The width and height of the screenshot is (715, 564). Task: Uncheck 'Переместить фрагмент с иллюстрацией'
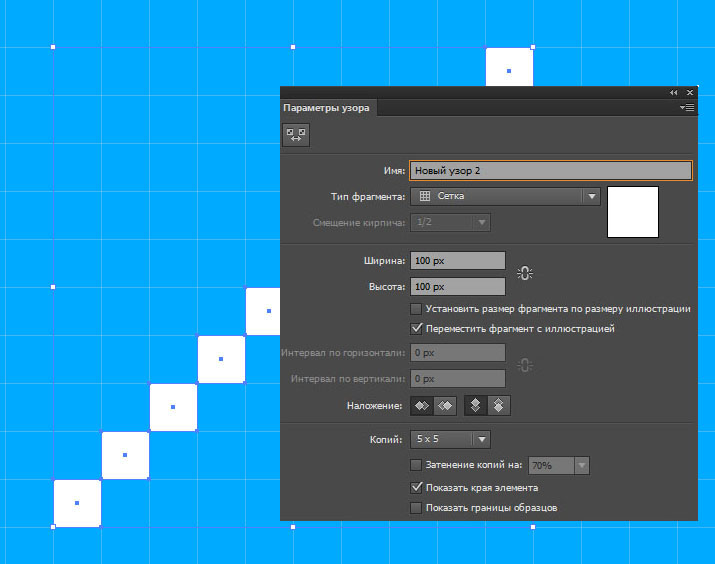coord(417,328)
